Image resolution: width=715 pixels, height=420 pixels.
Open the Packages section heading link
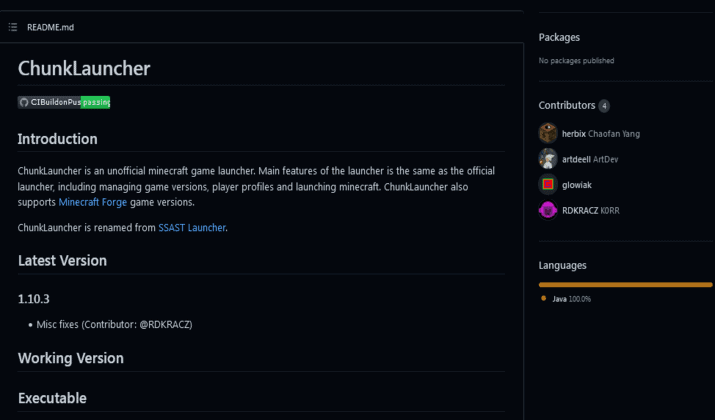tap(559, 37)
